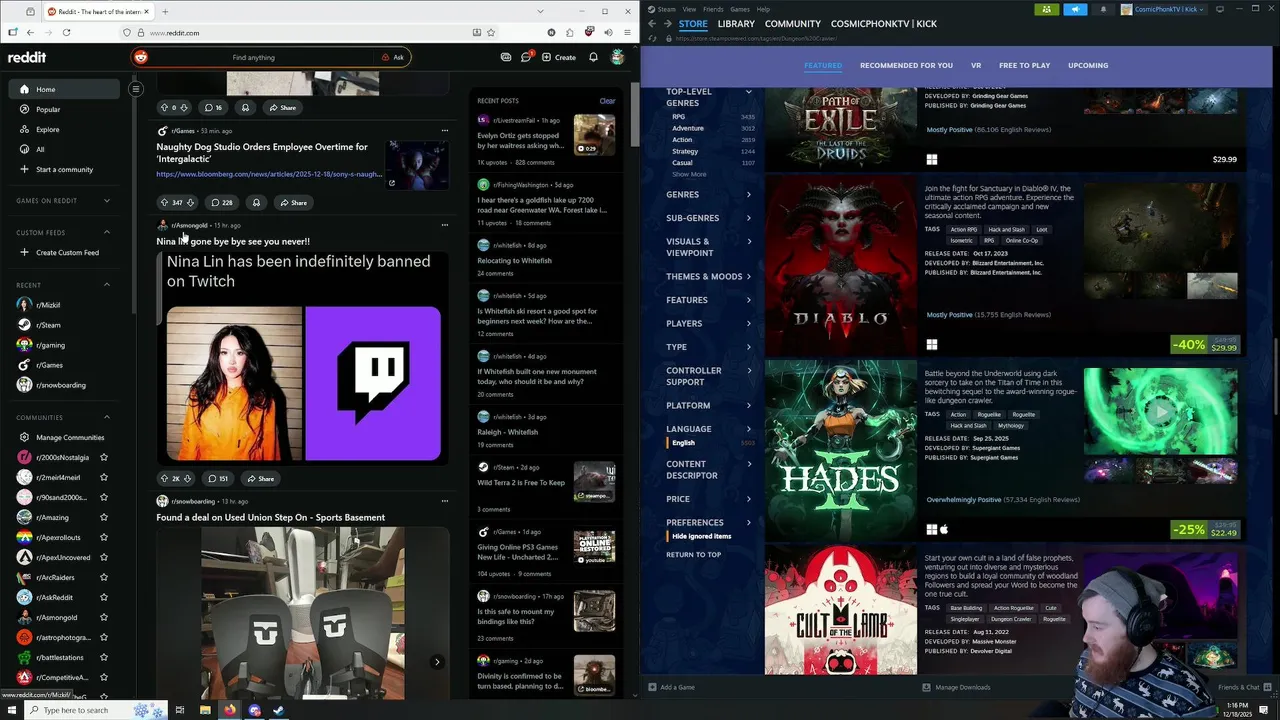
Task: Favorite r/Amazing community with star
Action: [104, 517]
